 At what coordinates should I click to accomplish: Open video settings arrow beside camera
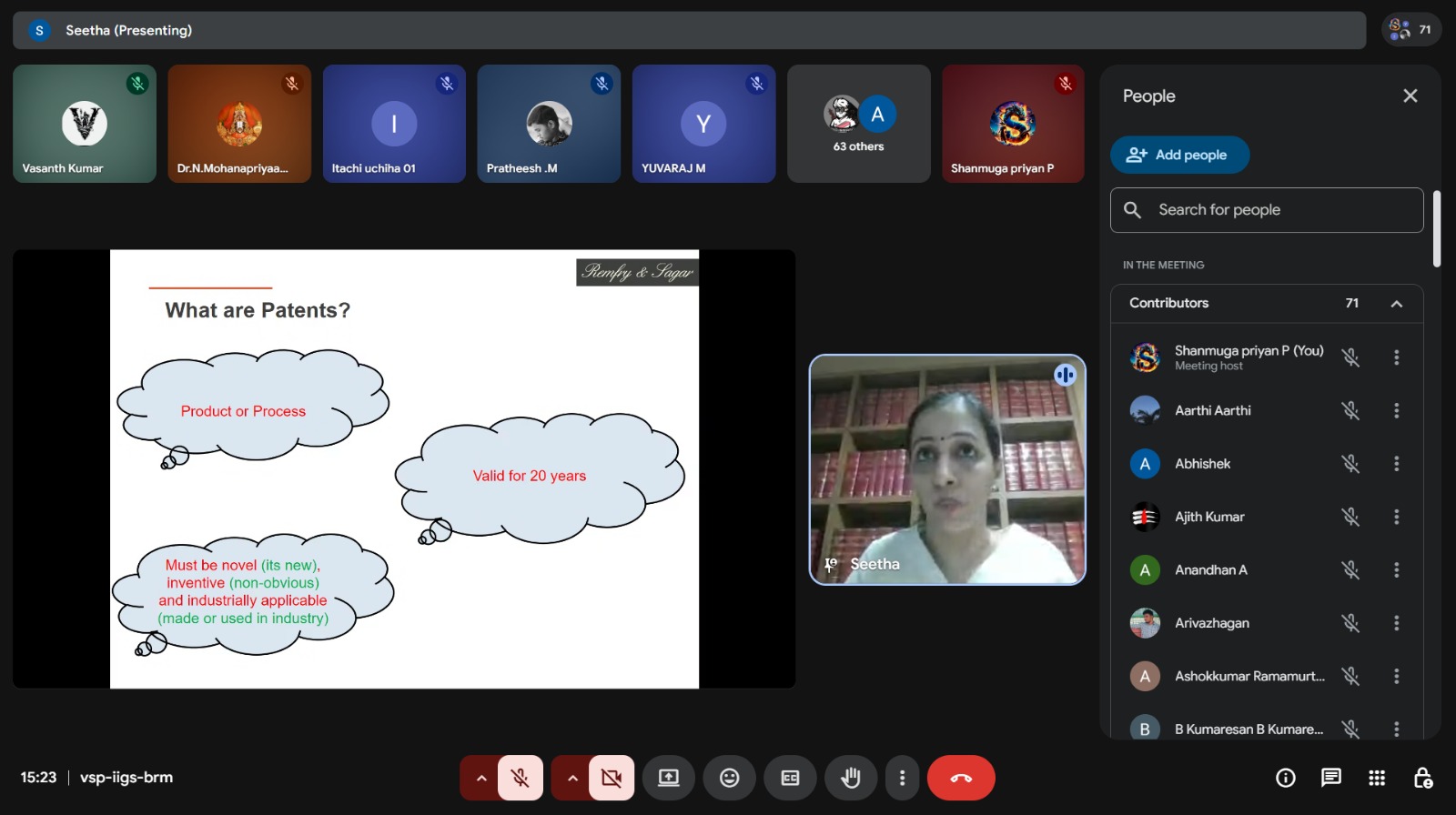(x=572, y=778)
